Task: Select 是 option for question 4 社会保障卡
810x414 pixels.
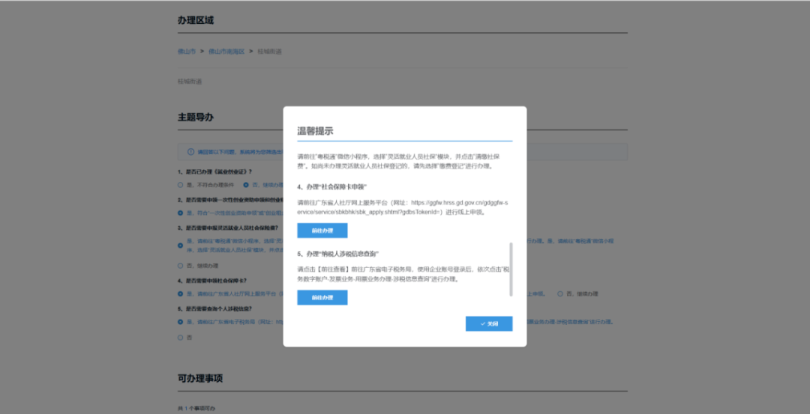Action: point(180,294)
